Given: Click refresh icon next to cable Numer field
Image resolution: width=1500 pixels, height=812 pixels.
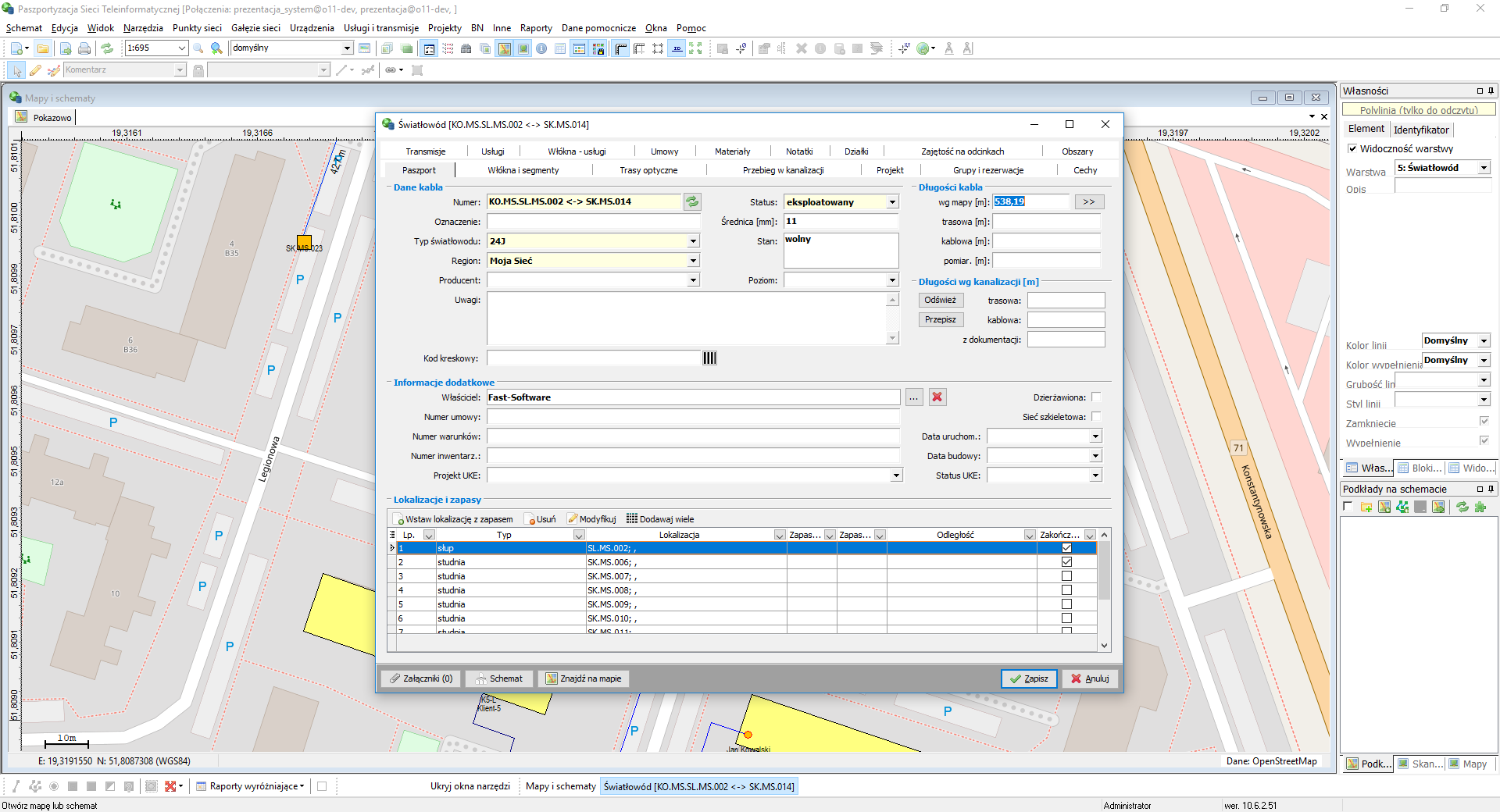Looking at the screenshot, I should pos(692,202).
